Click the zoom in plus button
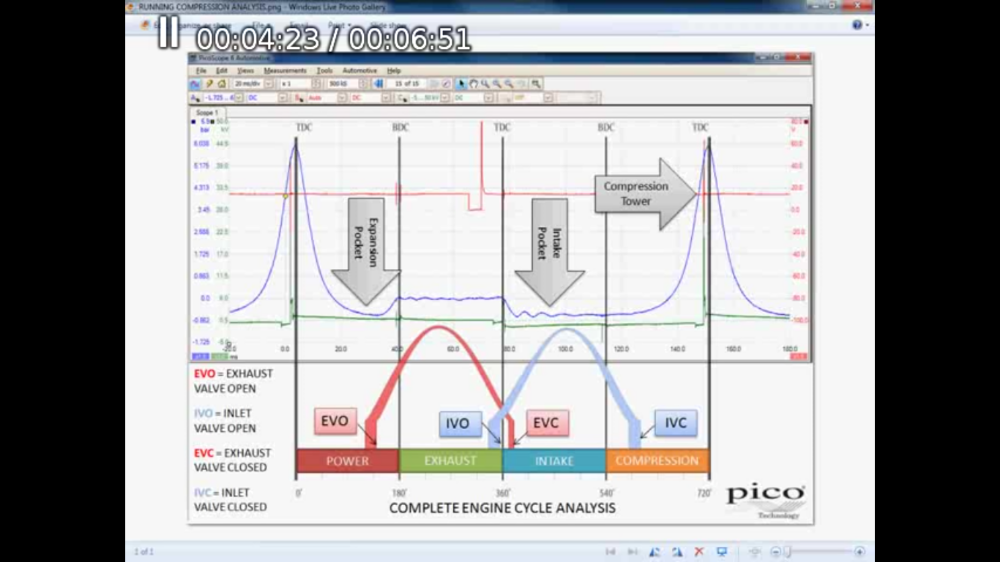Viewport: 1000px width, 562px height. [859, 551]
